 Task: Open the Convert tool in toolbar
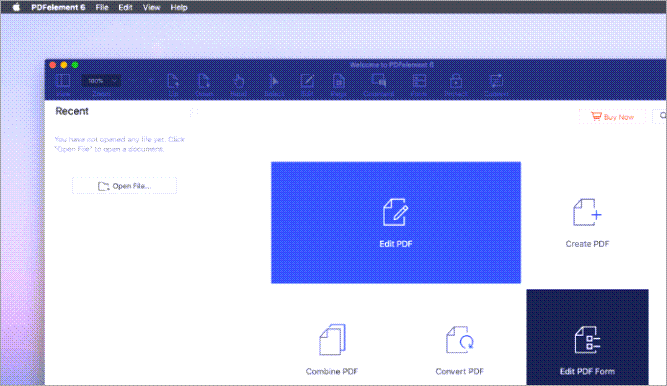[496, 84]
